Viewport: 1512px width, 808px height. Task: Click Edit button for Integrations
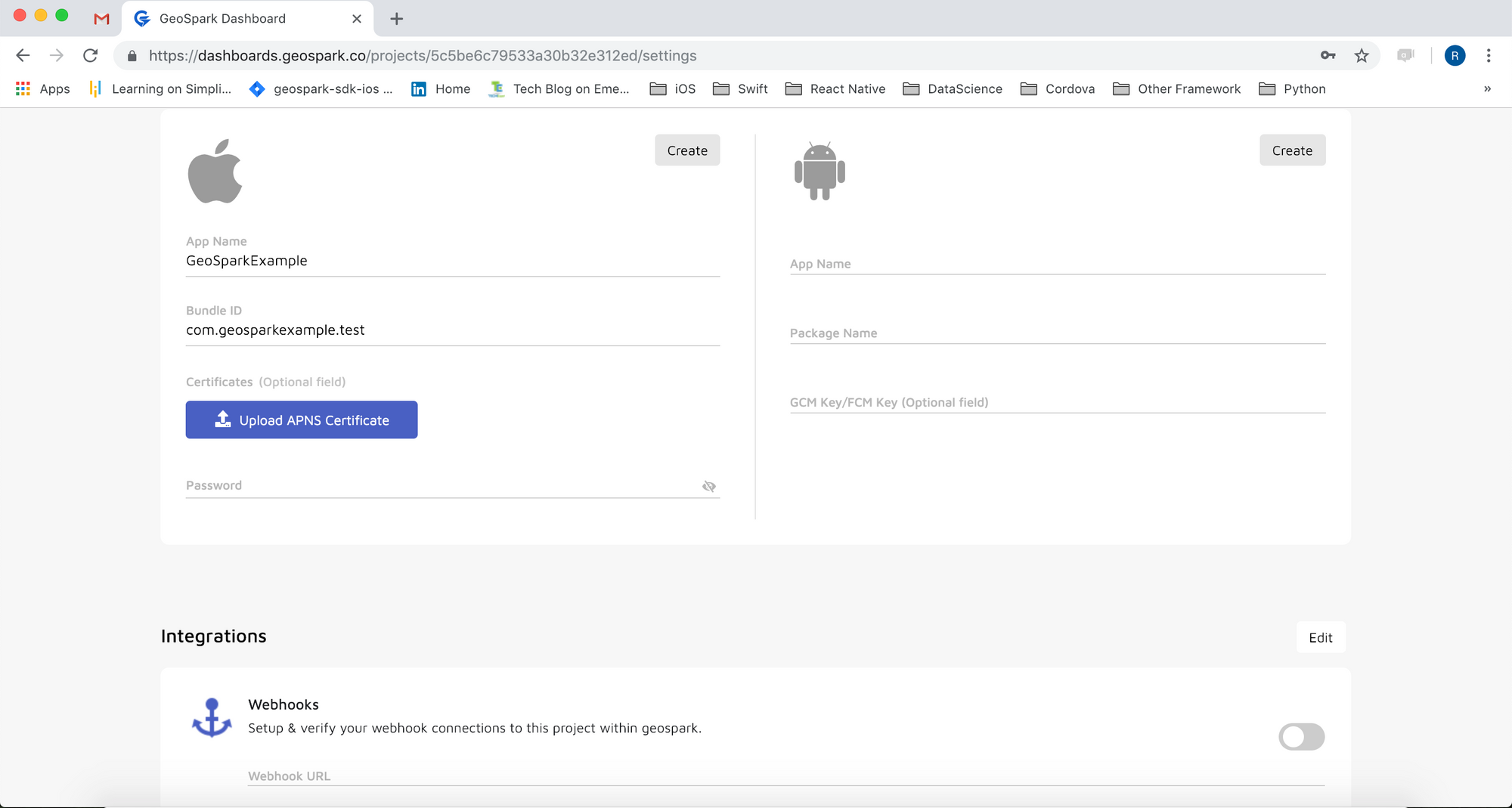pos(1321,637)
